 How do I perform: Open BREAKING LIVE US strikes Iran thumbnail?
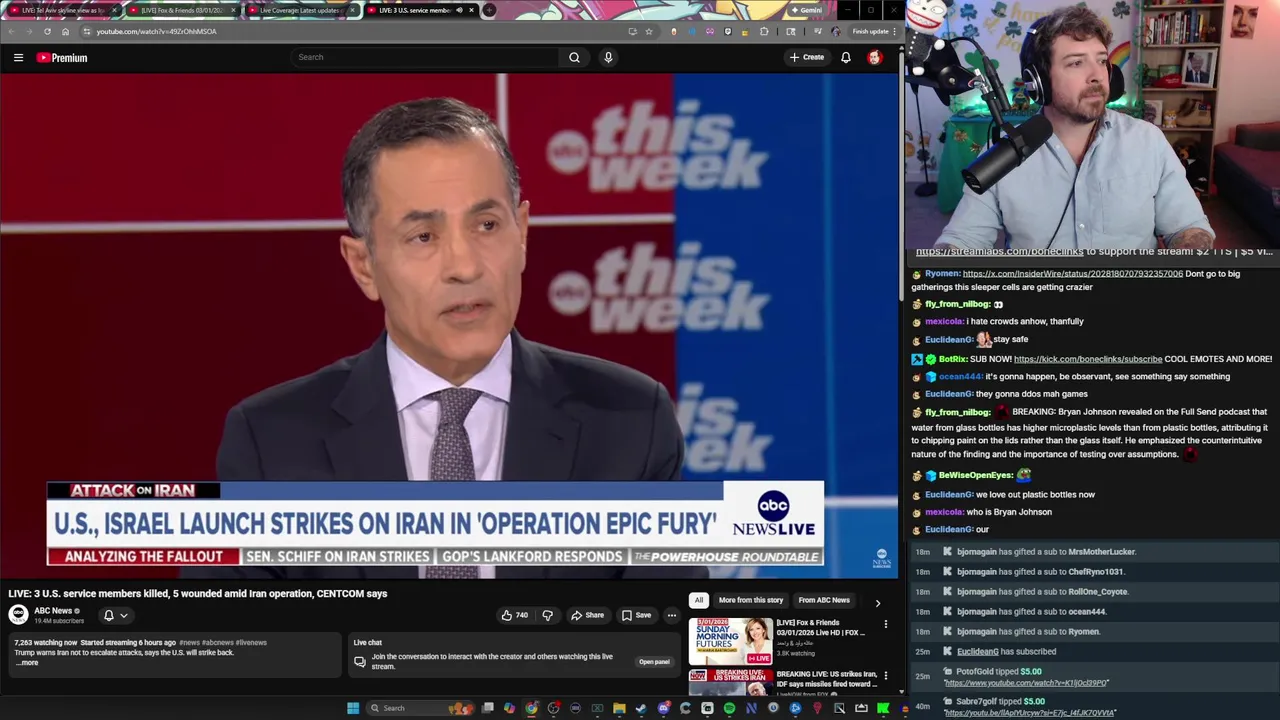(x=730, y=682)
